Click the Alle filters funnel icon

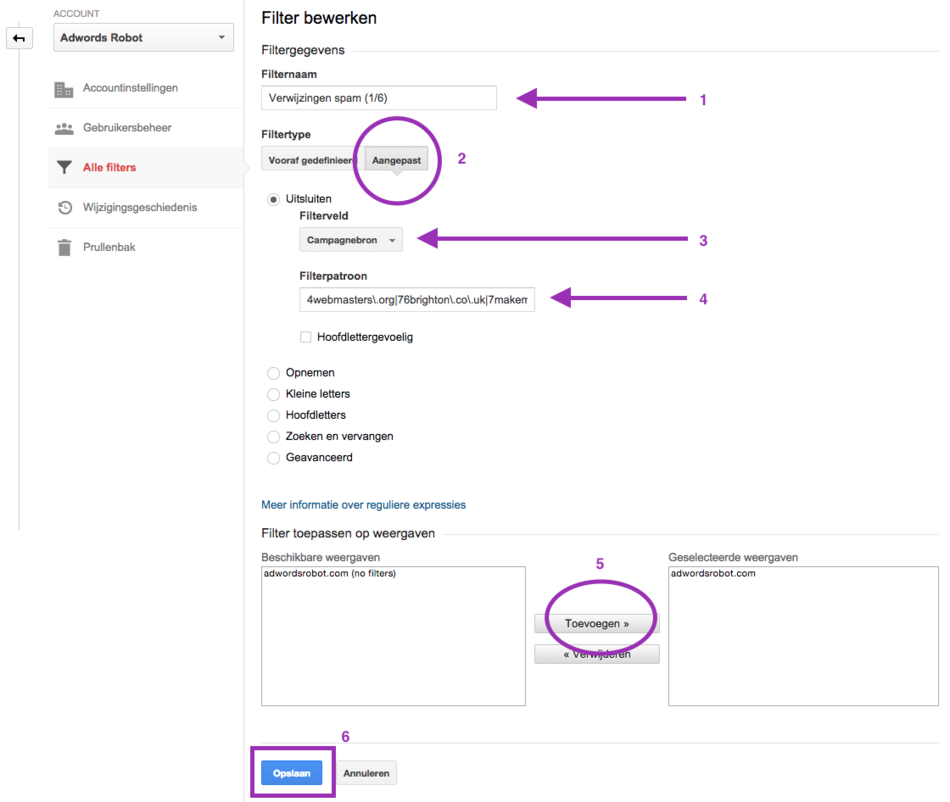click(64, 168)
